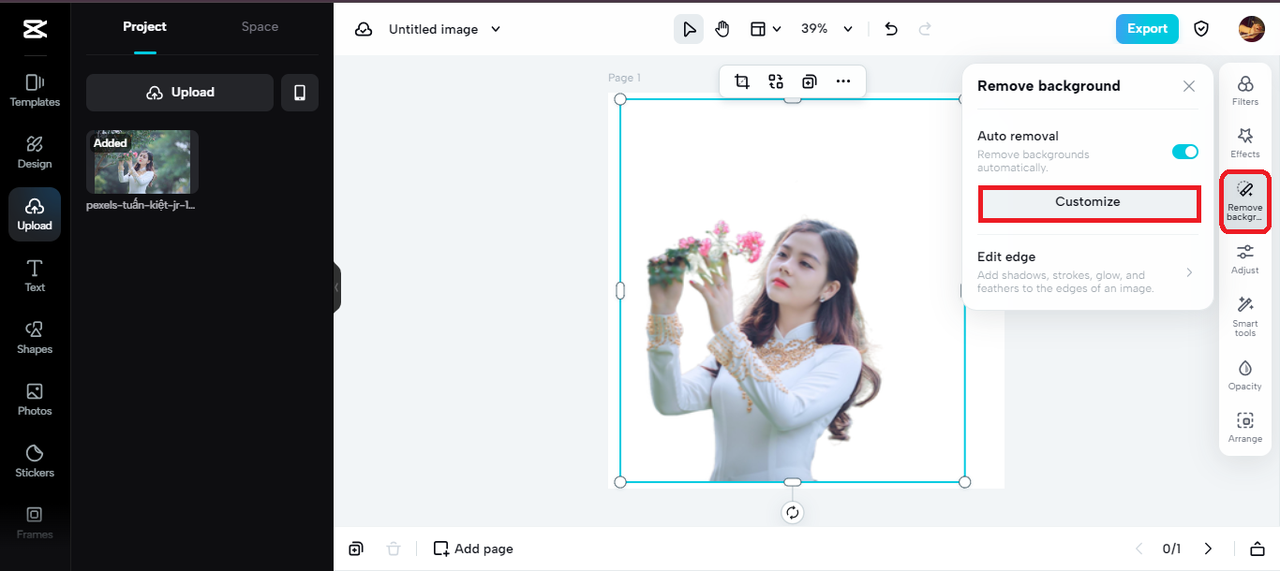Expand the Untitled image name dropdown
The image size is (1280, 571).
(x=496, y=30)
